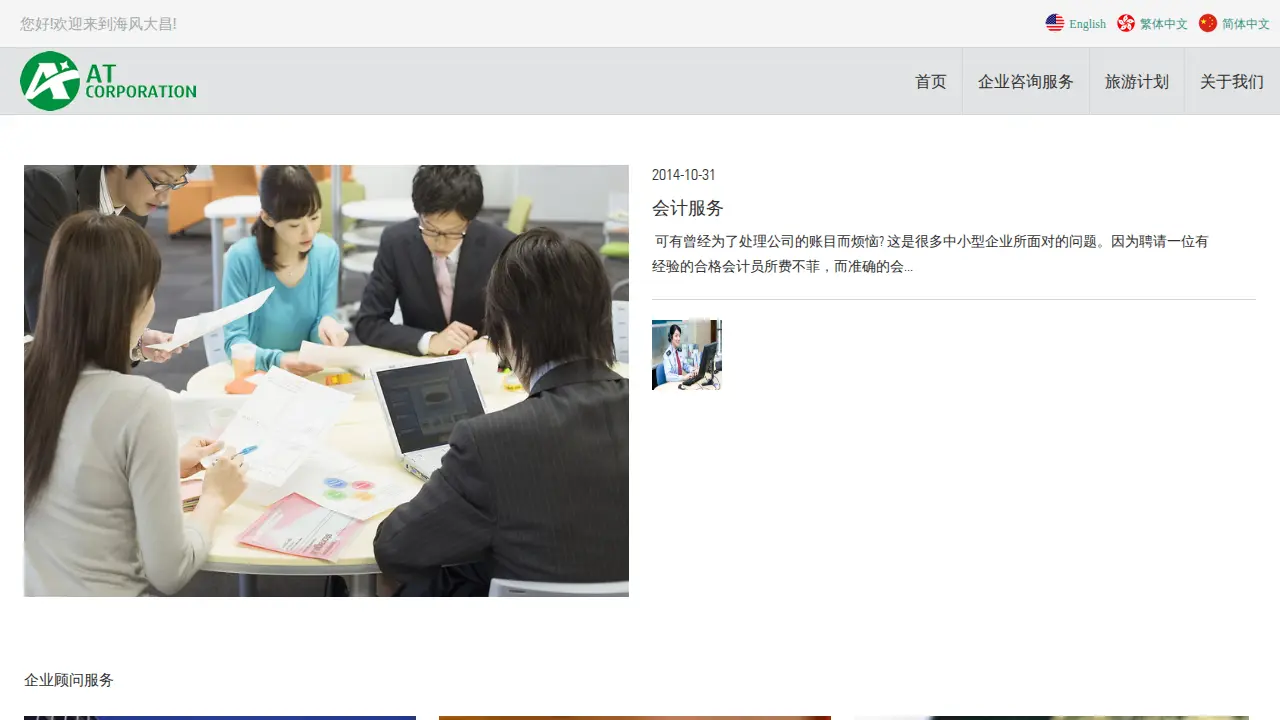The width and height of the screenshot is (1280, 720).
Task: Switch language to English
Action: (1087, 24)
